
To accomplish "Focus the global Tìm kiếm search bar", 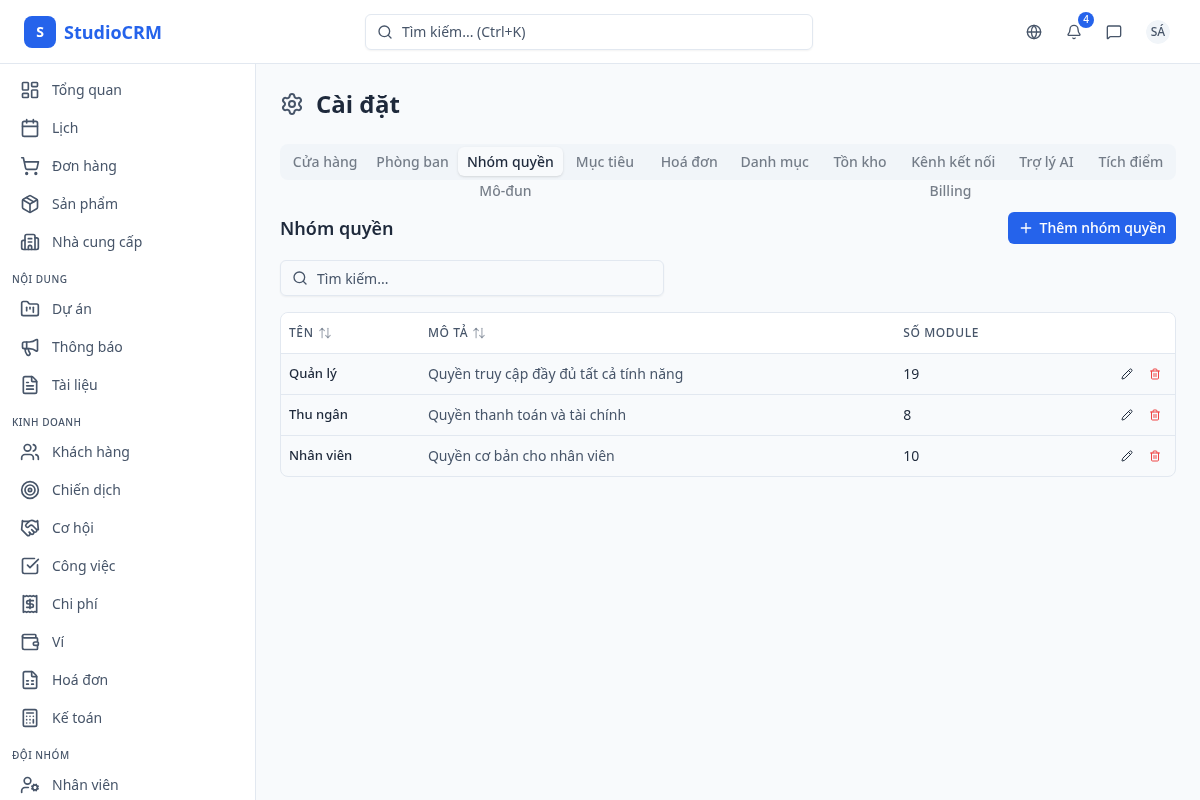I will 588,32.
